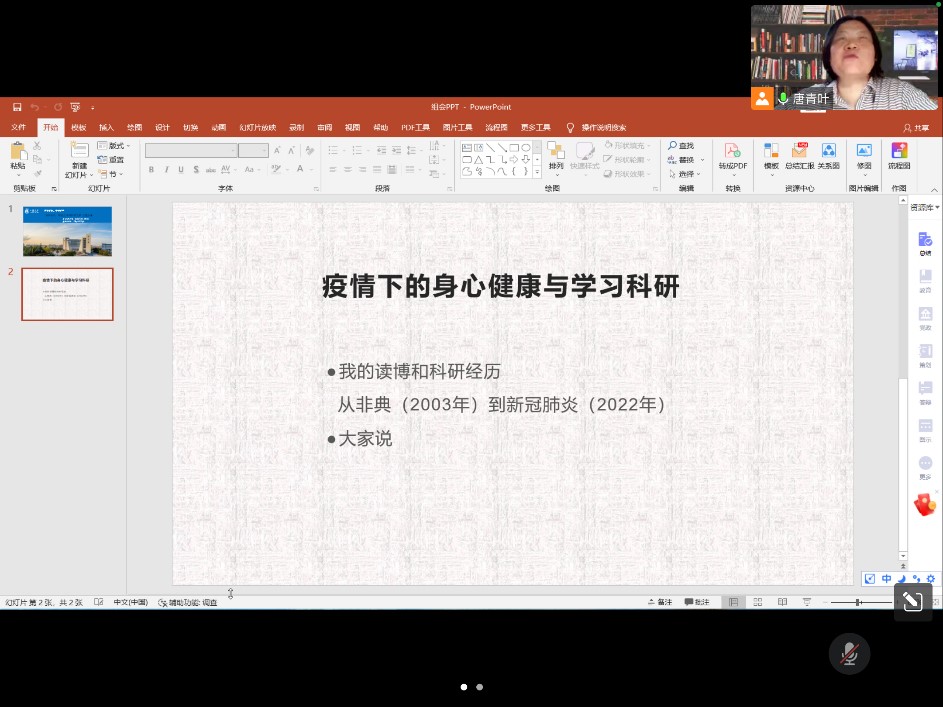Viewport: 943px width, 707px height.
Task: Click the Share (共享) button
Action: pyautogui.click(x=916, y=128)
